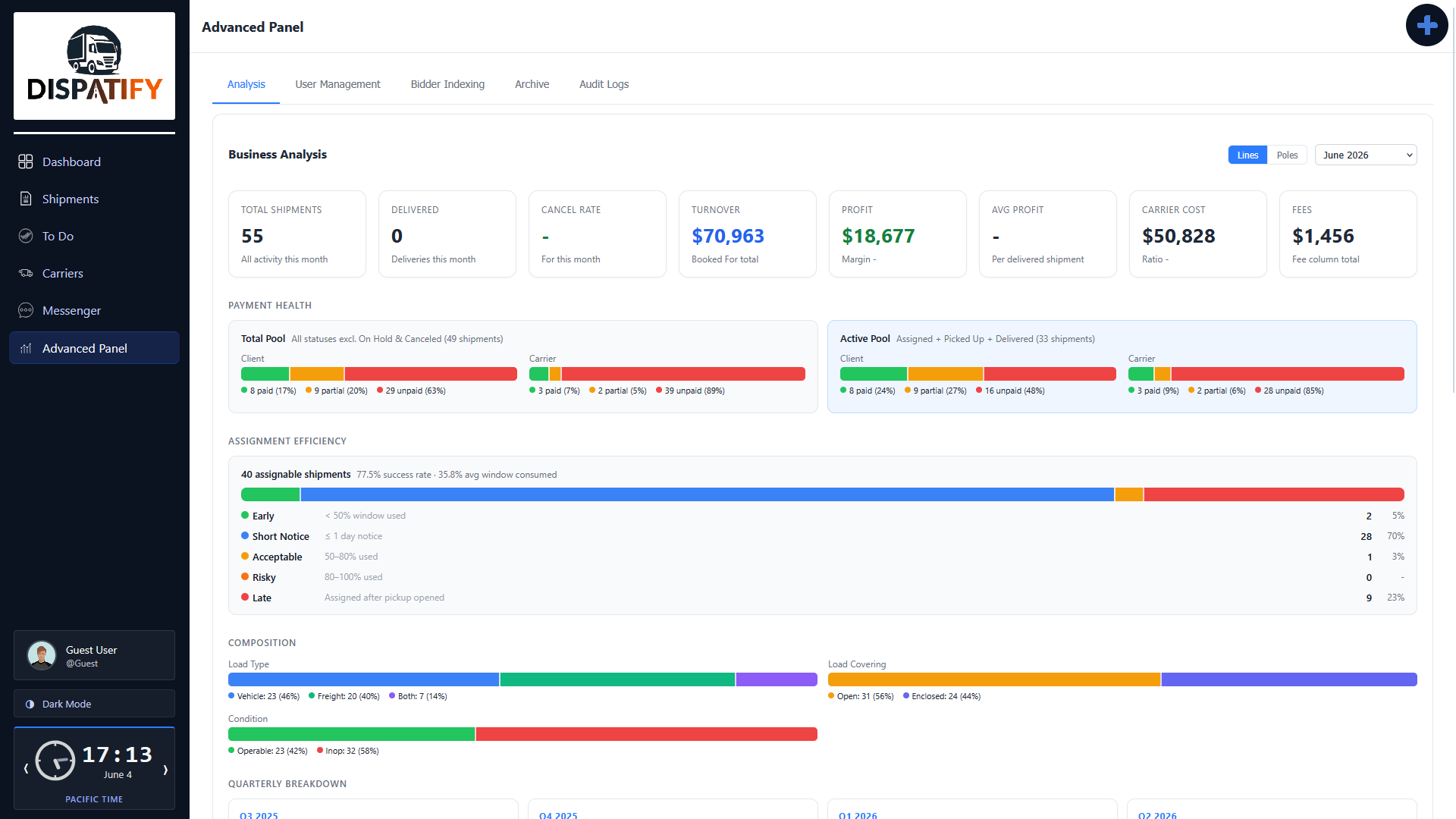Image resolution: width=1456 pixels, height=819 pixels.
Task: Select Advanced Panel in sidebar
Action: pyautogui.click(x=94, y=348)
